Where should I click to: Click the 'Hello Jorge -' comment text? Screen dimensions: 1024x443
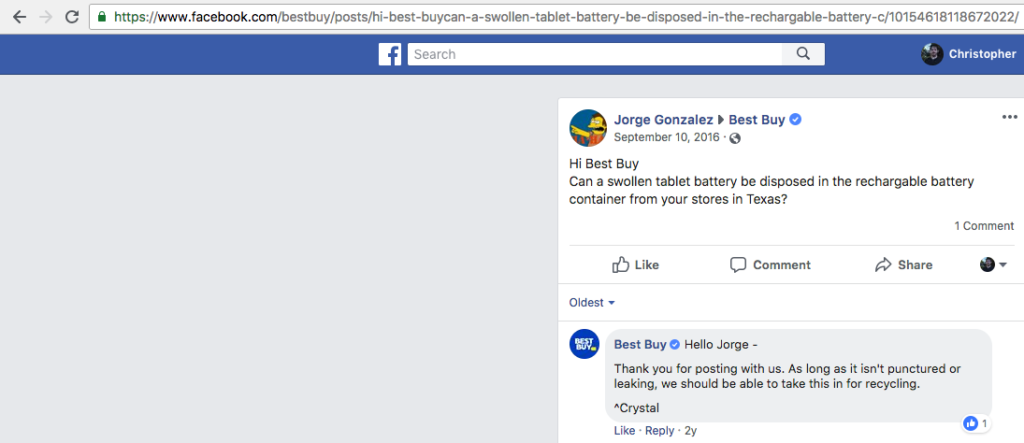721,344
